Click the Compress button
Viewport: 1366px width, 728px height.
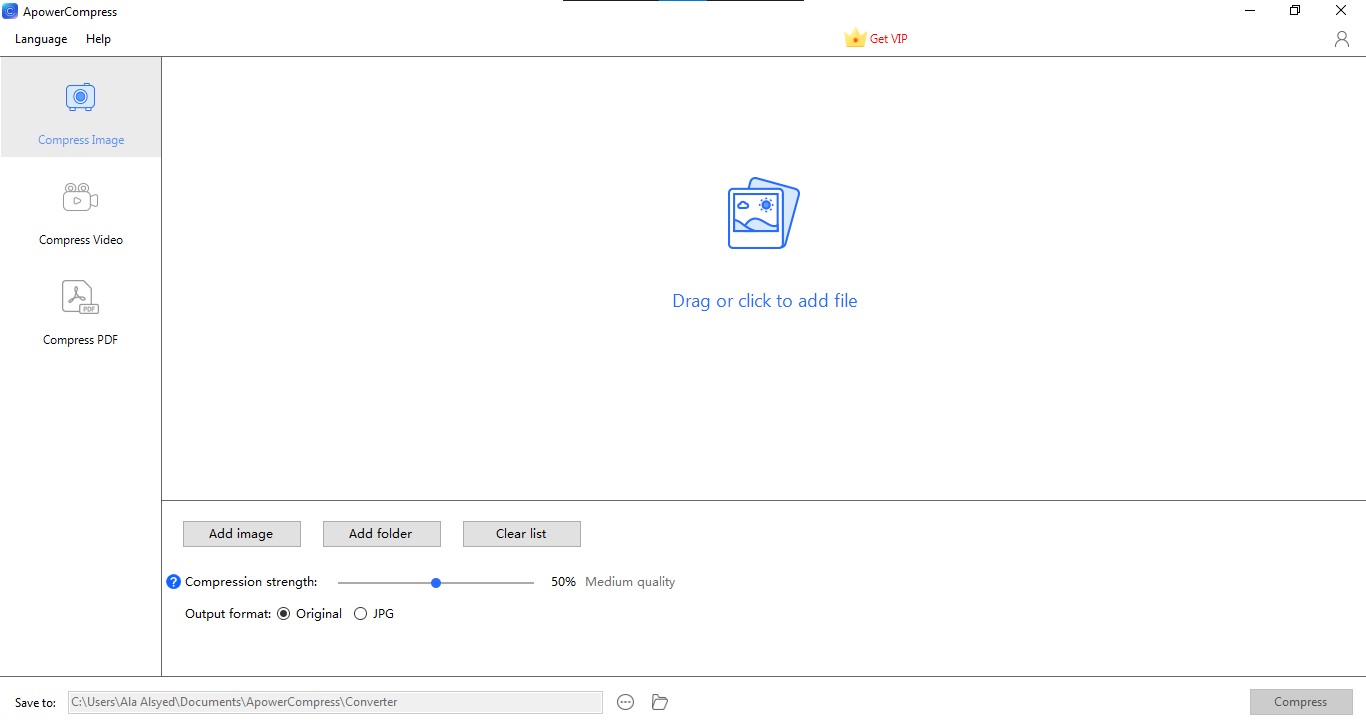1301,702
